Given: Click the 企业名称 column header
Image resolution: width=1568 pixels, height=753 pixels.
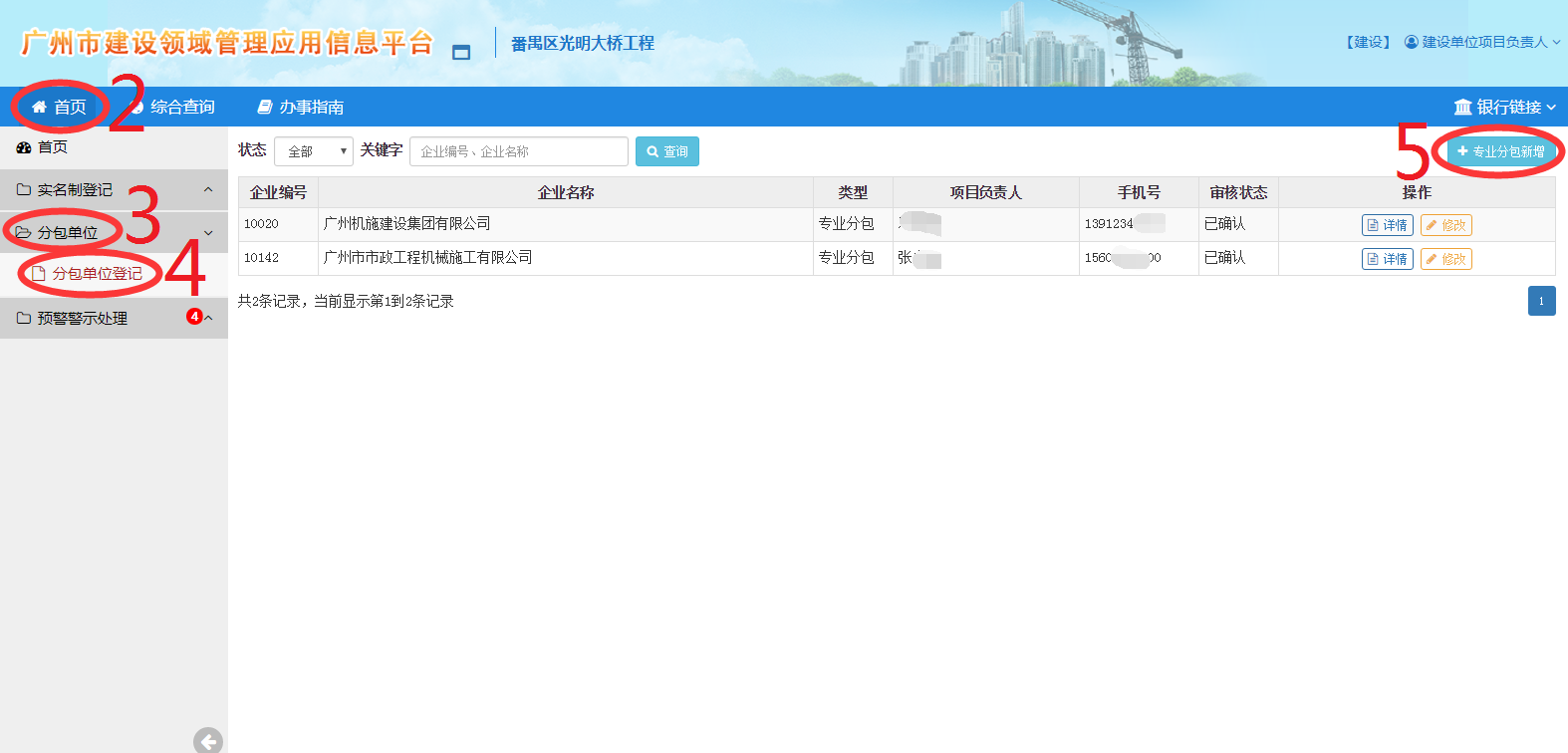Looking at the screenshot, I should [x=566, y=192].
